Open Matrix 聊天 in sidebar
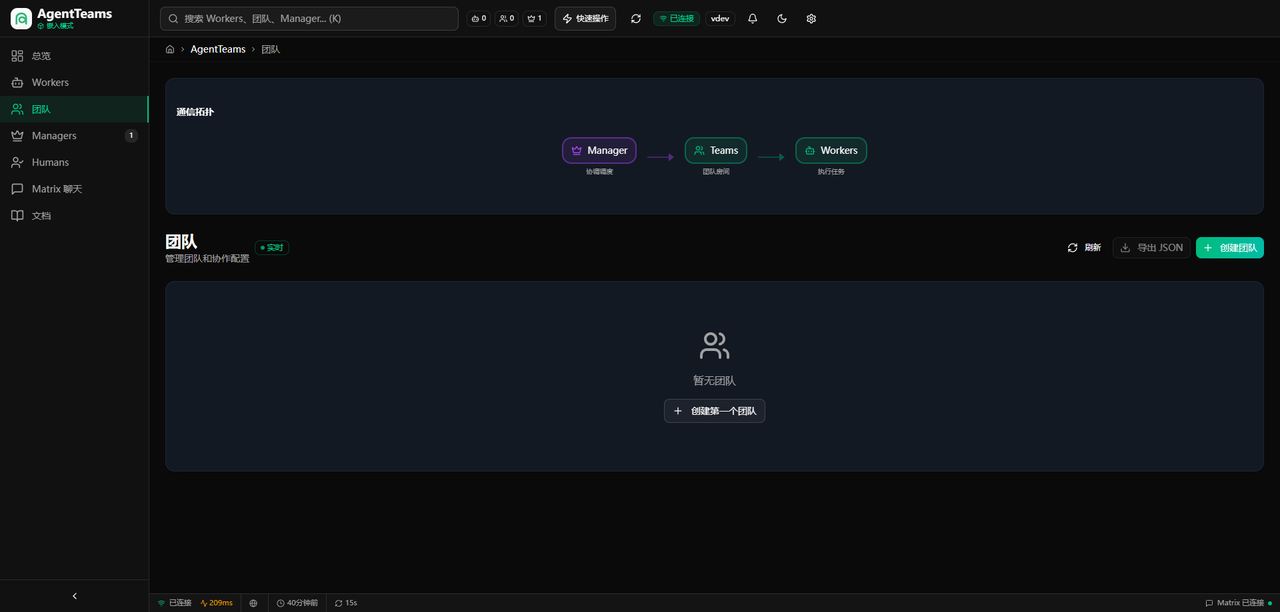The width and height of the screenshot is (1280, 612). (x=74, y=189)
